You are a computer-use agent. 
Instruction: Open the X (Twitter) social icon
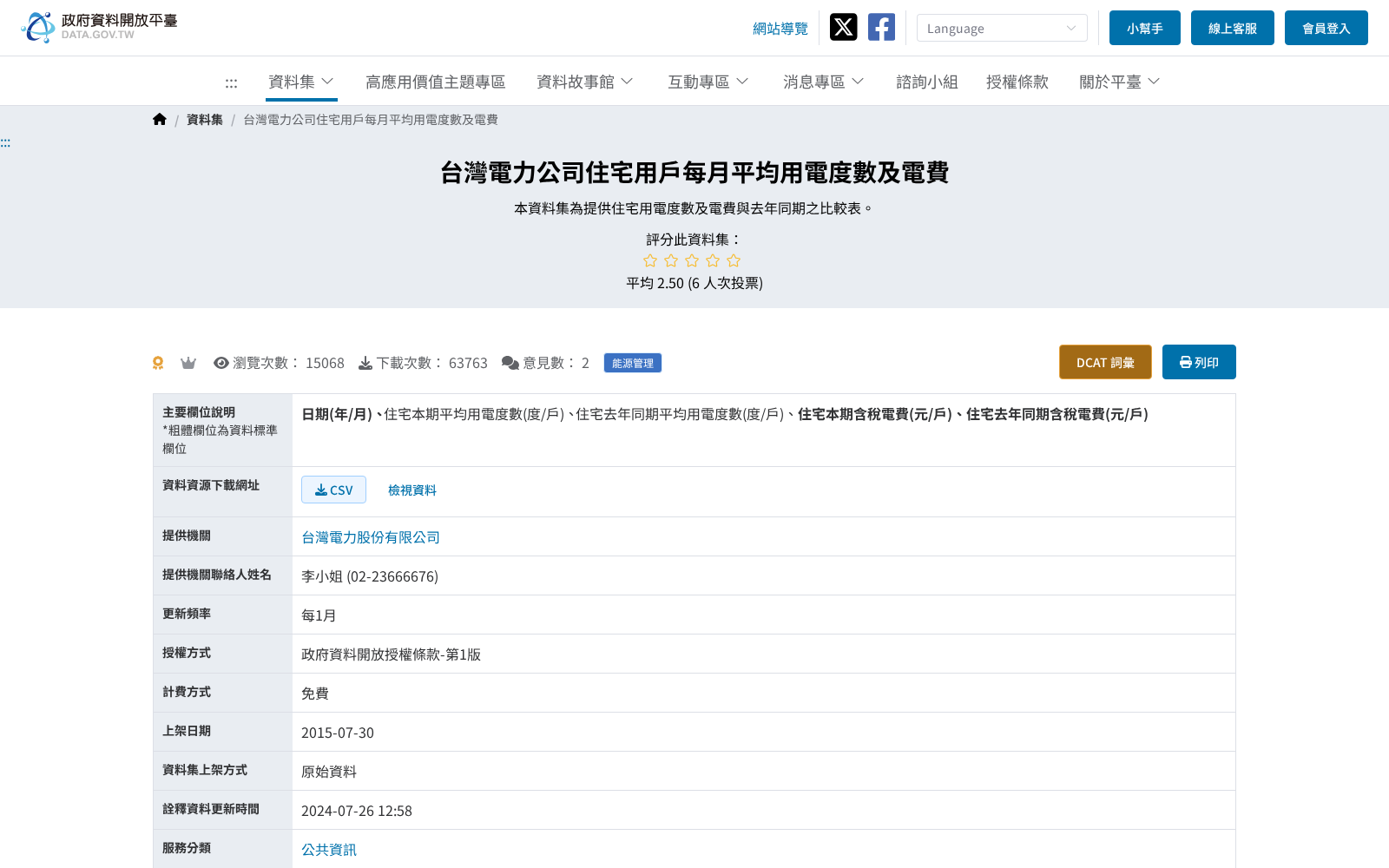pyautogui.click(x=843, y=27)
